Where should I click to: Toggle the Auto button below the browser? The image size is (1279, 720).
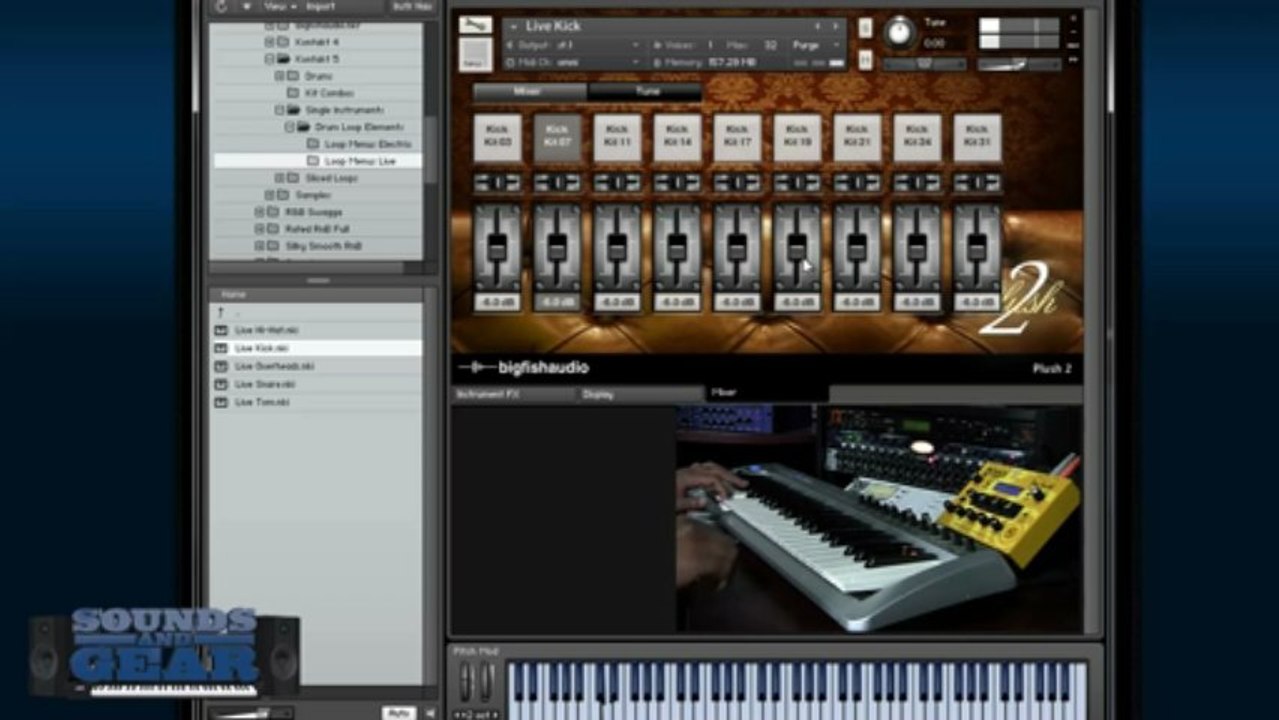(399, 713)
